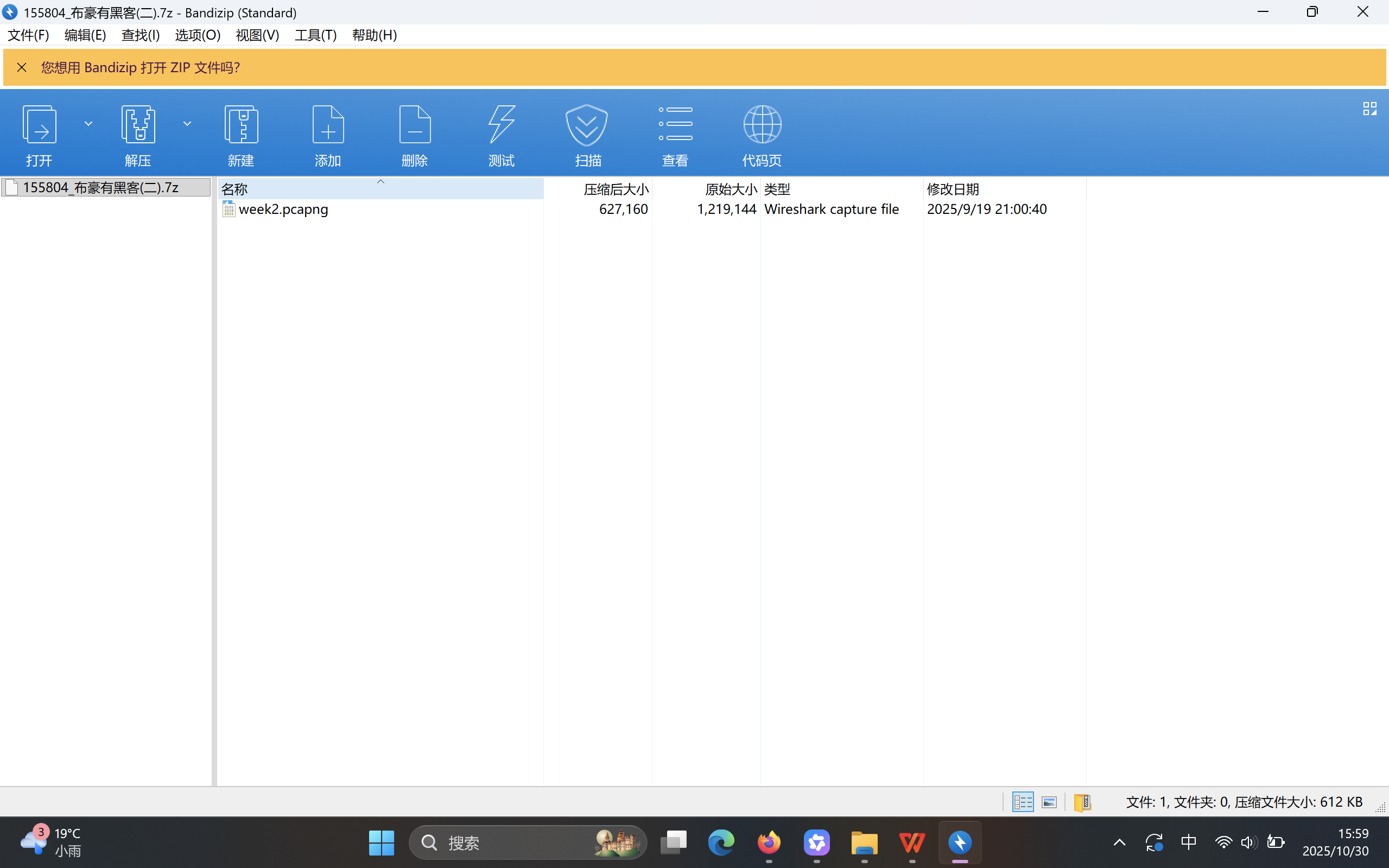
Task: Open the 编辑(E) menu
Action: [x=85, y=35]
